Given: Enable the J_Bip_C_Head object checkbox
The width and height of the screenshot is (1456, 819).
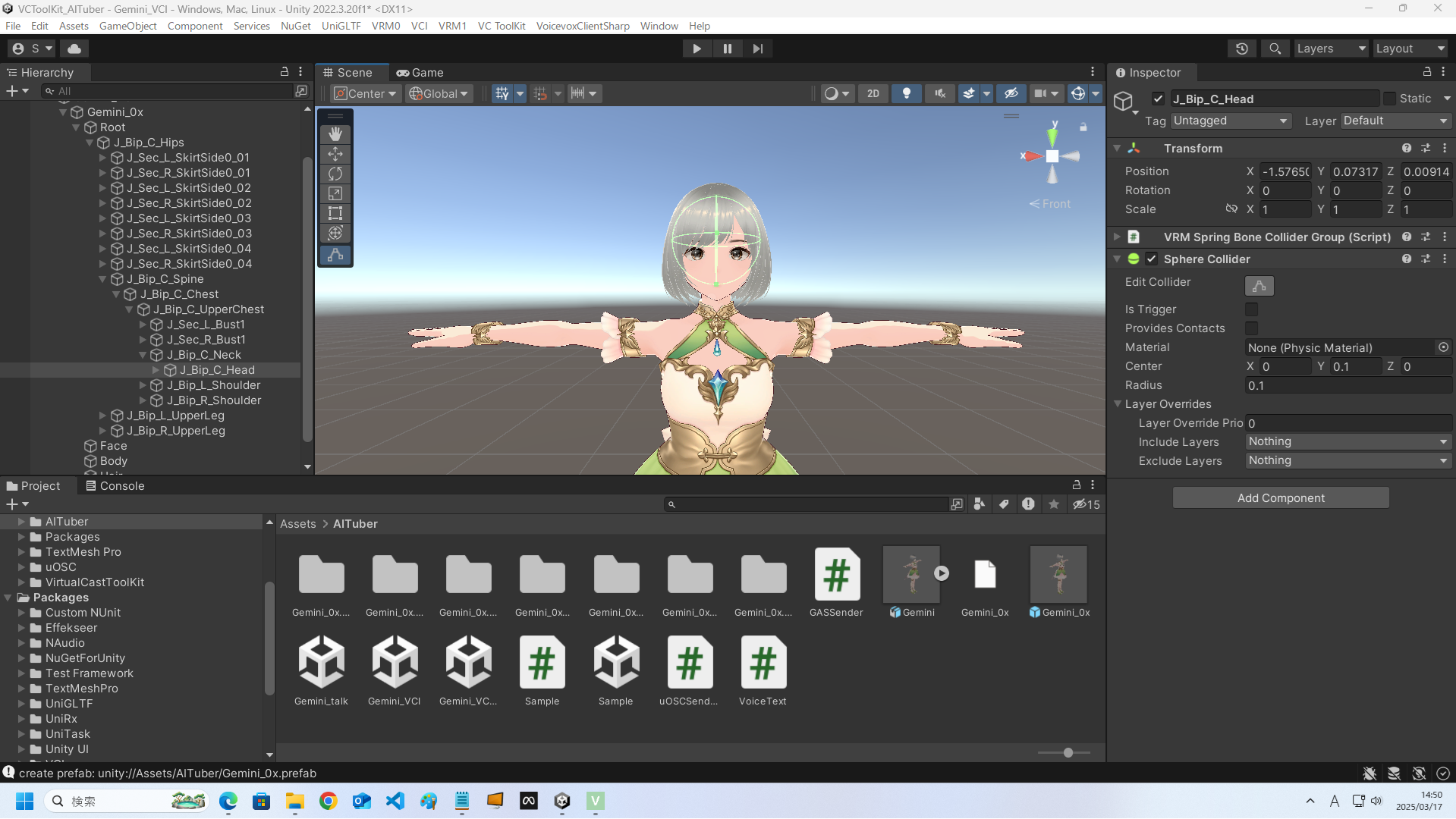Looking at the screenshot, I should coord(1158,99).
